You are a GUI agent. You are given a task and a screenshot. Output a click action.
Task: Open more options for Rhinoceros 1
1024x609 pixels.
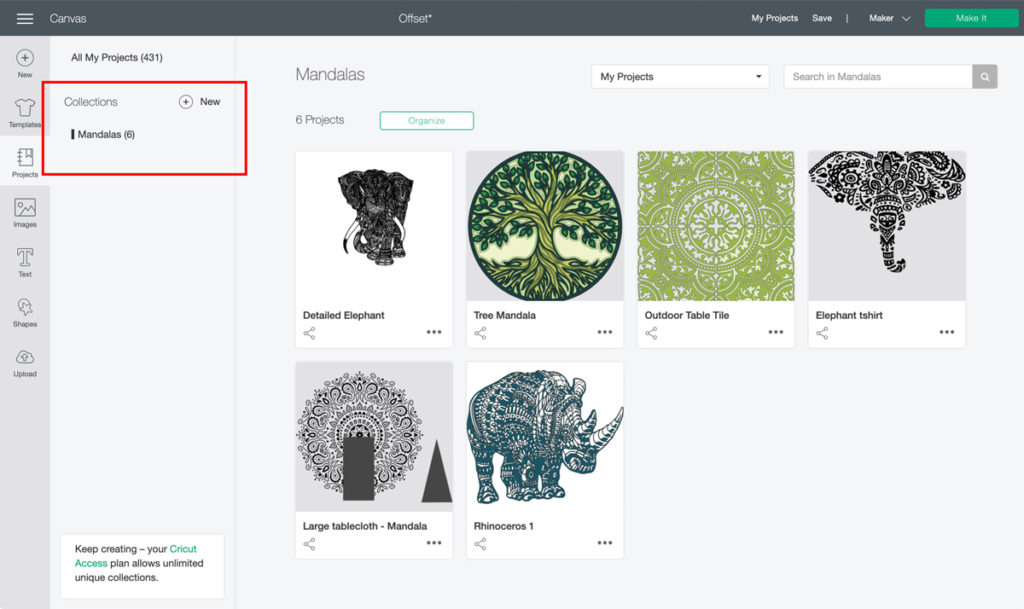(x=605, y=543)
